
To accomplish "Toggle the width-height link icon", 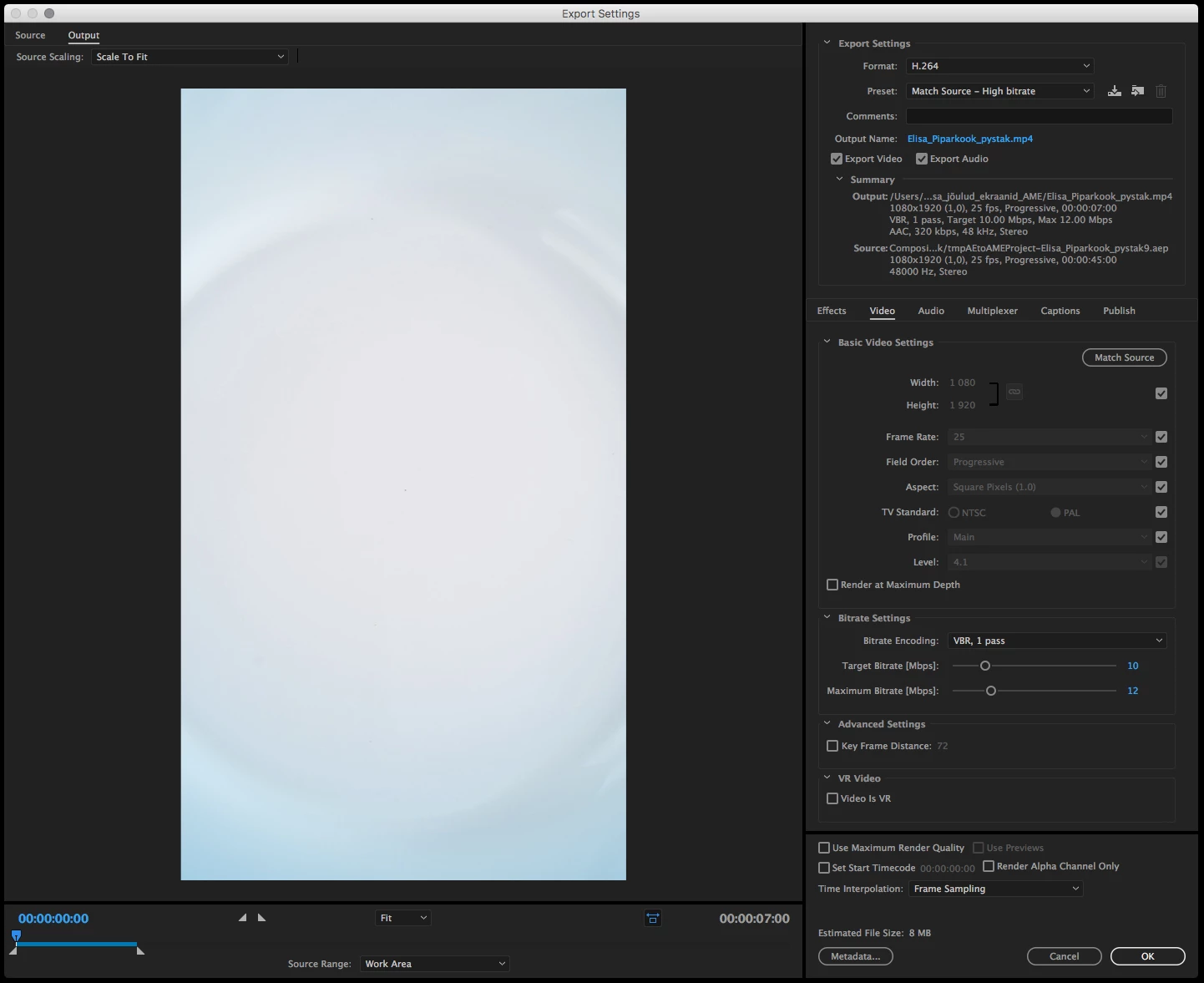I will point(1014,392).
